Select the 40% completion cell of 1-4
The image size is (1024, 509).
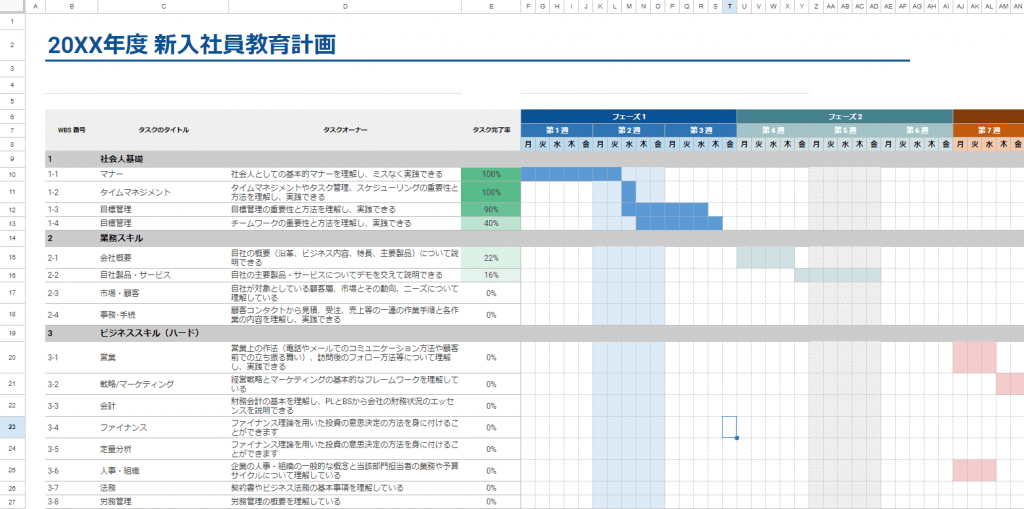tap(491, 223)
